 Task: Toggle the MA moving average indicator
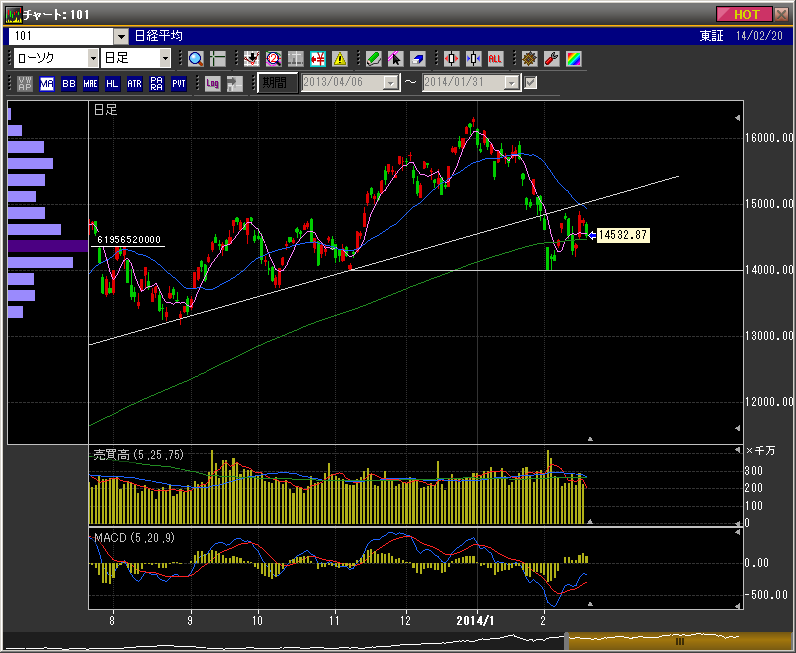47,84
